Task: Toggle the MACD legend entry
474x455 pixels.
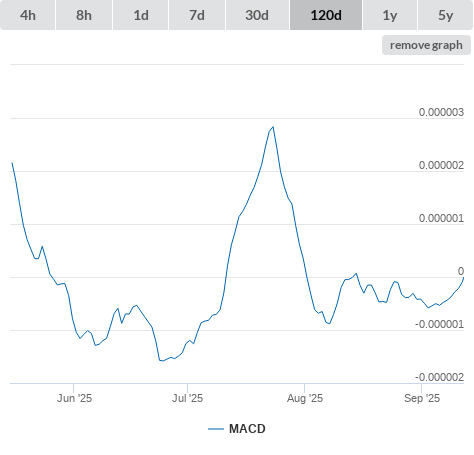Action: pos(237,429)
